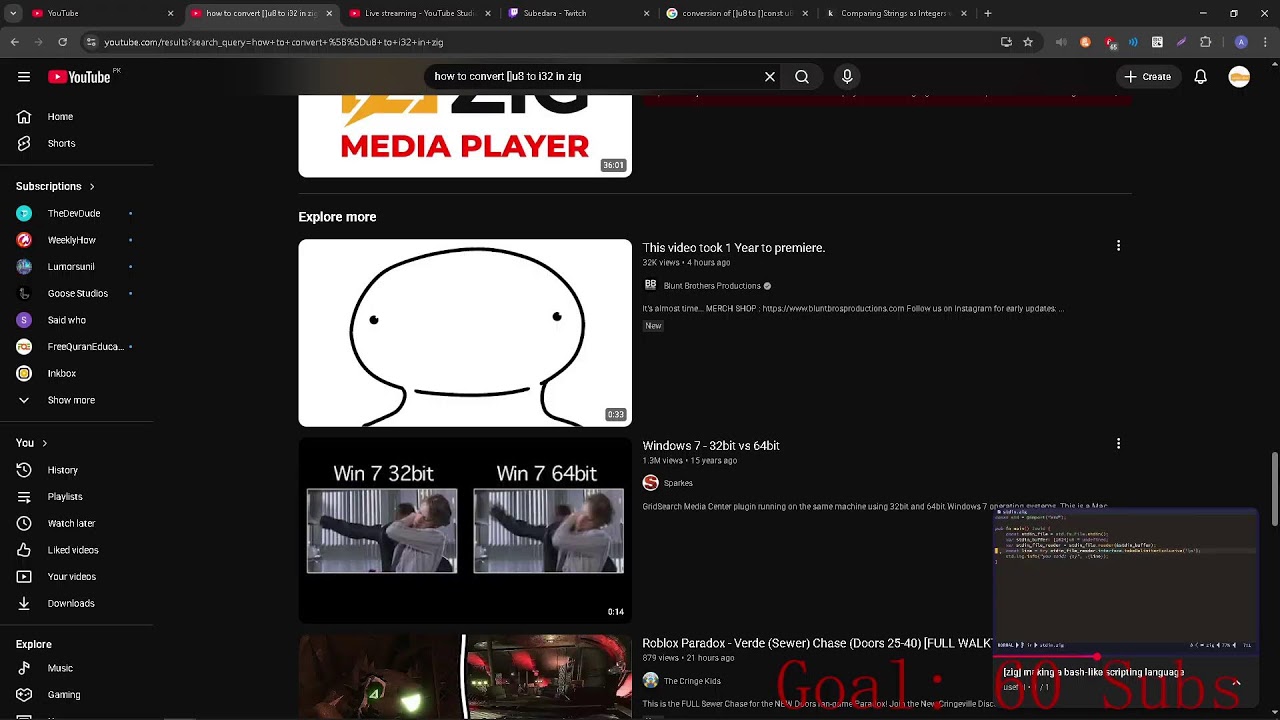The image size is (1280, 720).
Task: Close the Subedara - Twitch tab
Action: click(x=646, y=13)
